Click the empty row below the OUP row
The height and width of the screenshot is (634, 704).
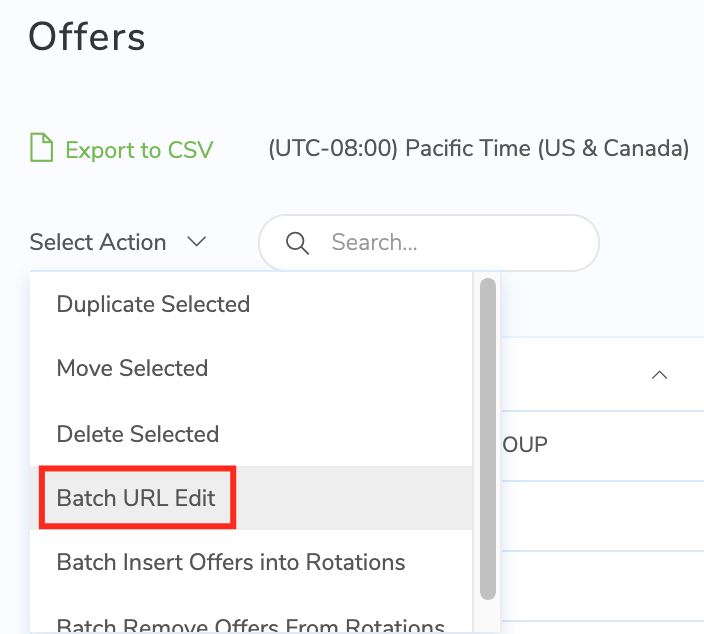point(603,516)
